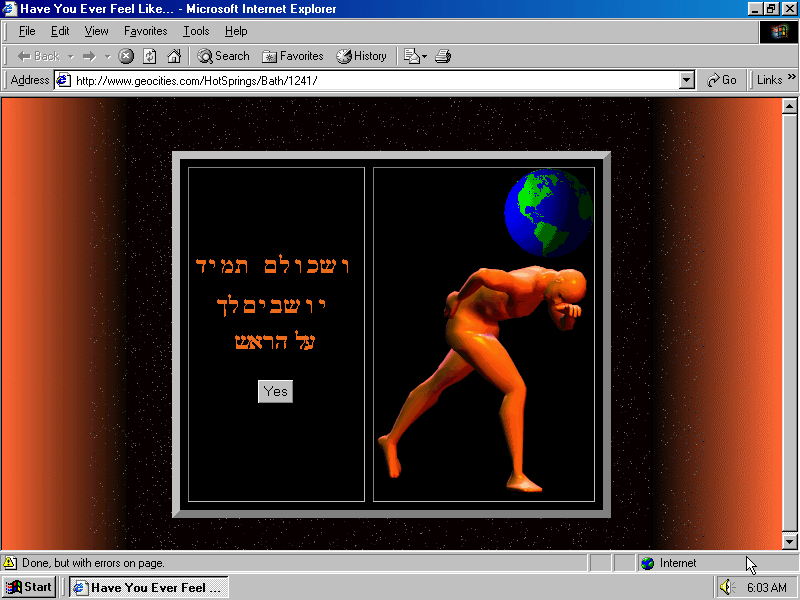Open the Back button history dropdown arrow

(x=71, y=56)
